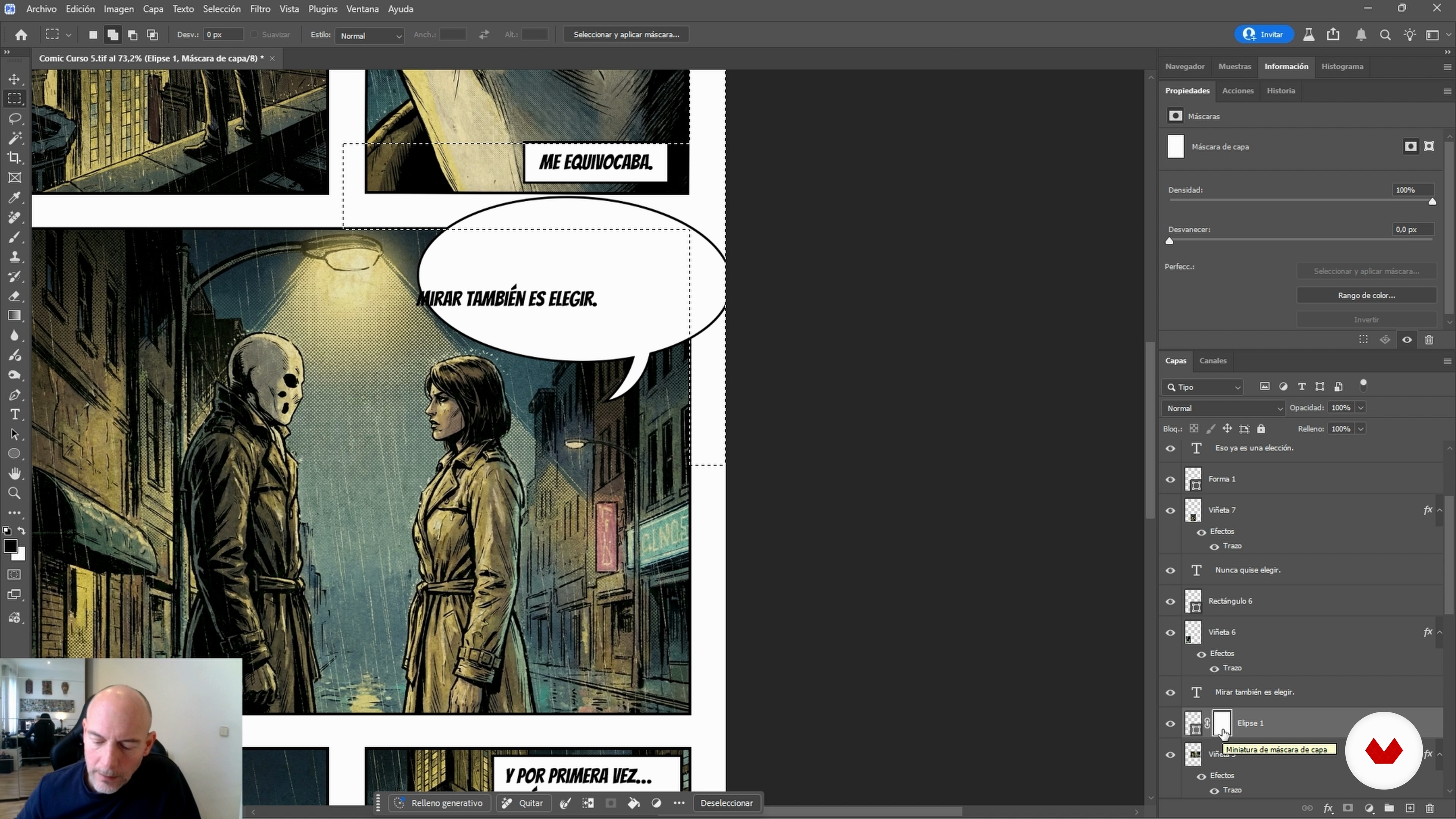Toggle Quick Mask mode icon
This screenshot has width=1456, height=819.
15,575
